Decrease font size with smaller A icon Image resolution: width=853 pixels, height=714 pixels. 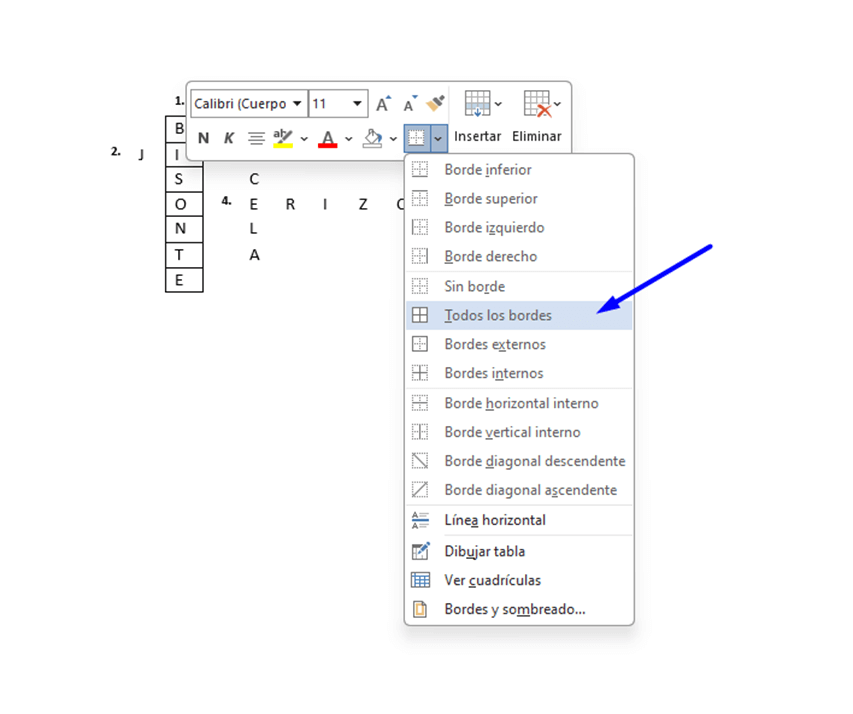[410, 103]
